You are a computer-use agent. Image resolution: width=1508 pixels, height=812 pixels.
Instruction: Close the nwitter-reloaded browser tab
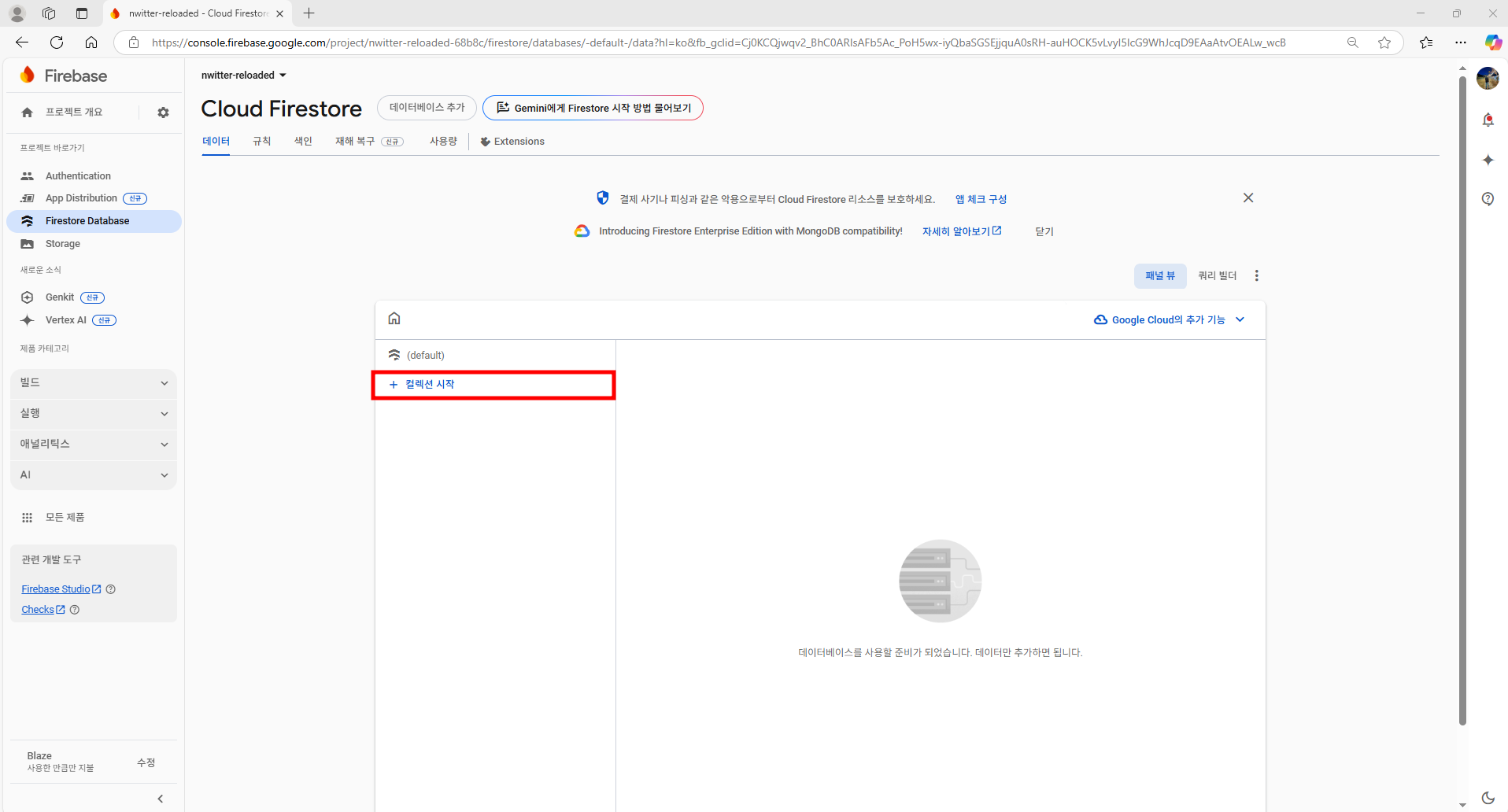pos(279,13)
